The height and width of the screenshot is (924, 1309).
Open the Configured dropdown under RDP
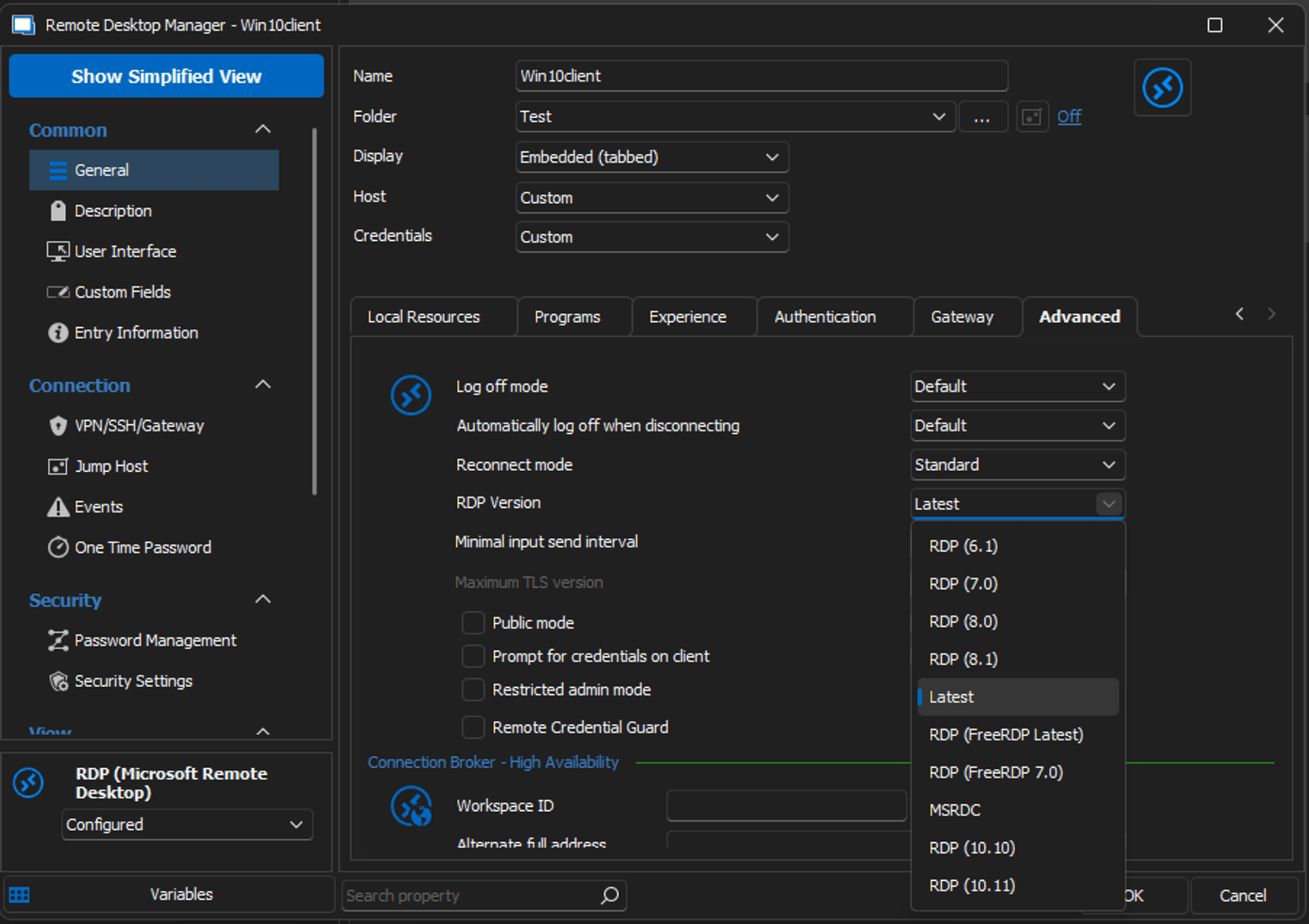click(187, 825)
